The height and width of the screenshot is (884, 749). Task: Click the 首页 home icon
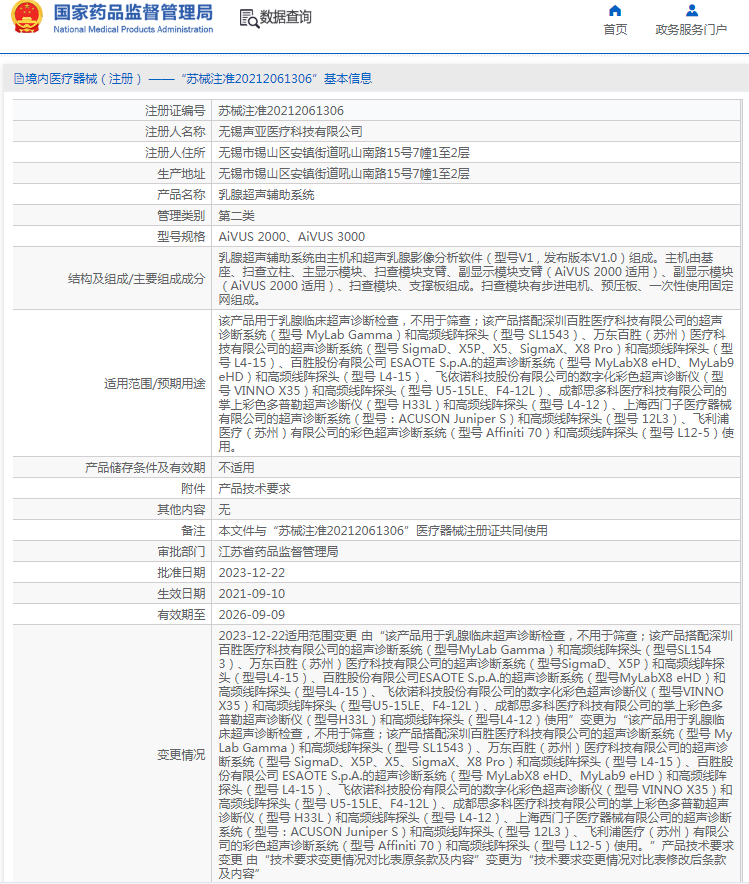(615, 11)
